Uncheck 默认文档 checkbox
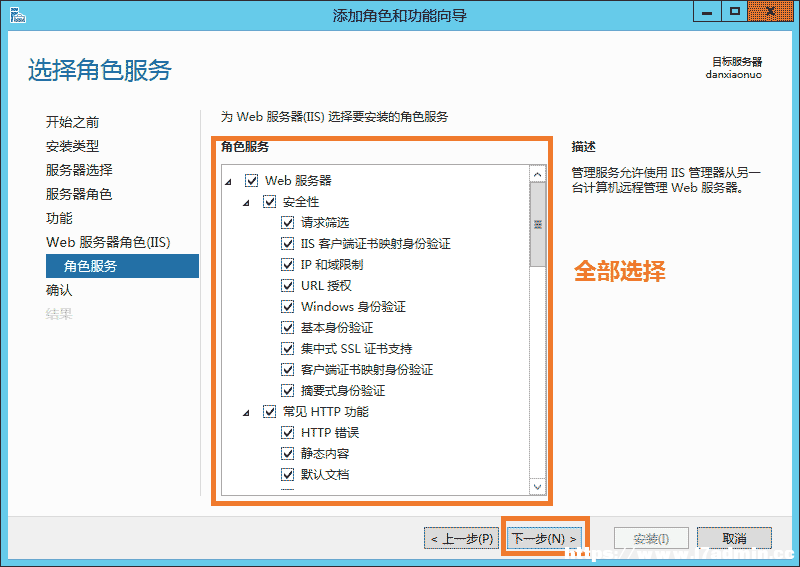 [287, 474]
